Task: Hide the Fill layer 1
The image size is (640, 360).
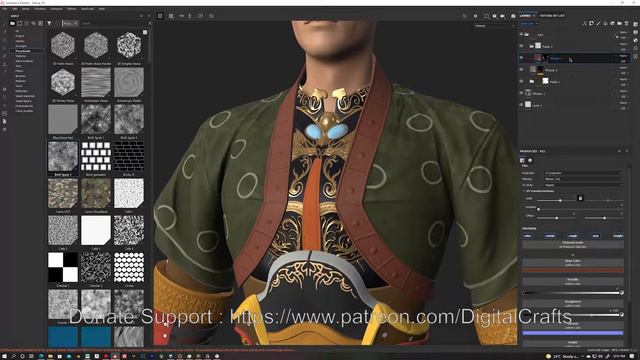Action: (521, 93)
